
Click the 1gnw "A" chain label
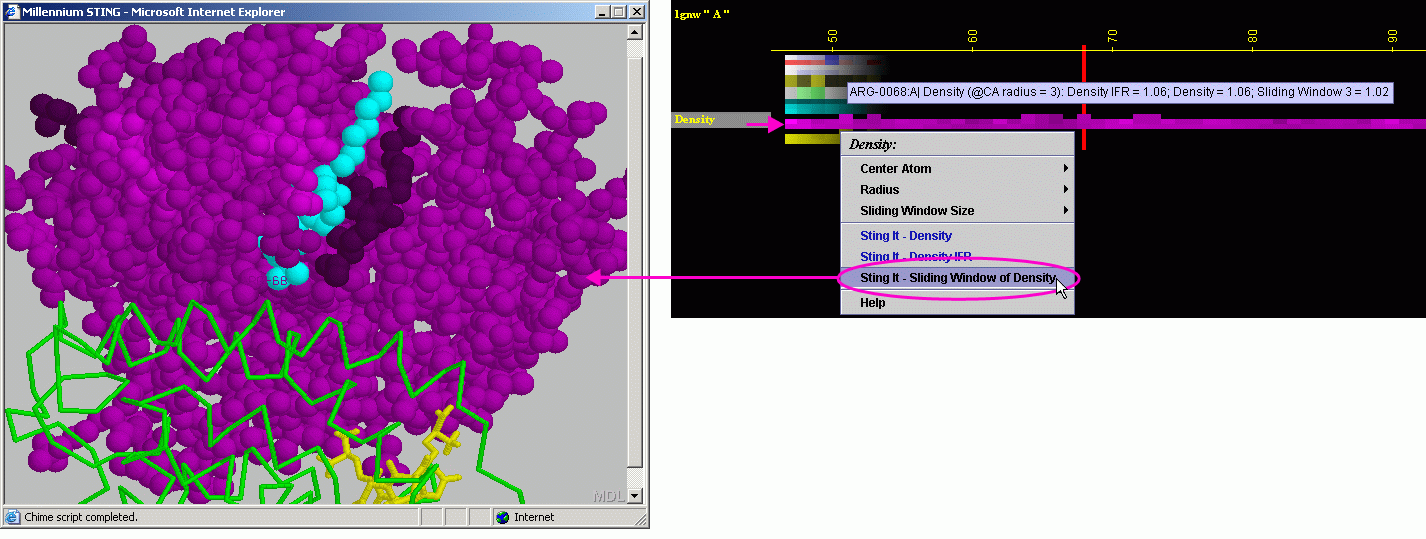tap(702, 14)
